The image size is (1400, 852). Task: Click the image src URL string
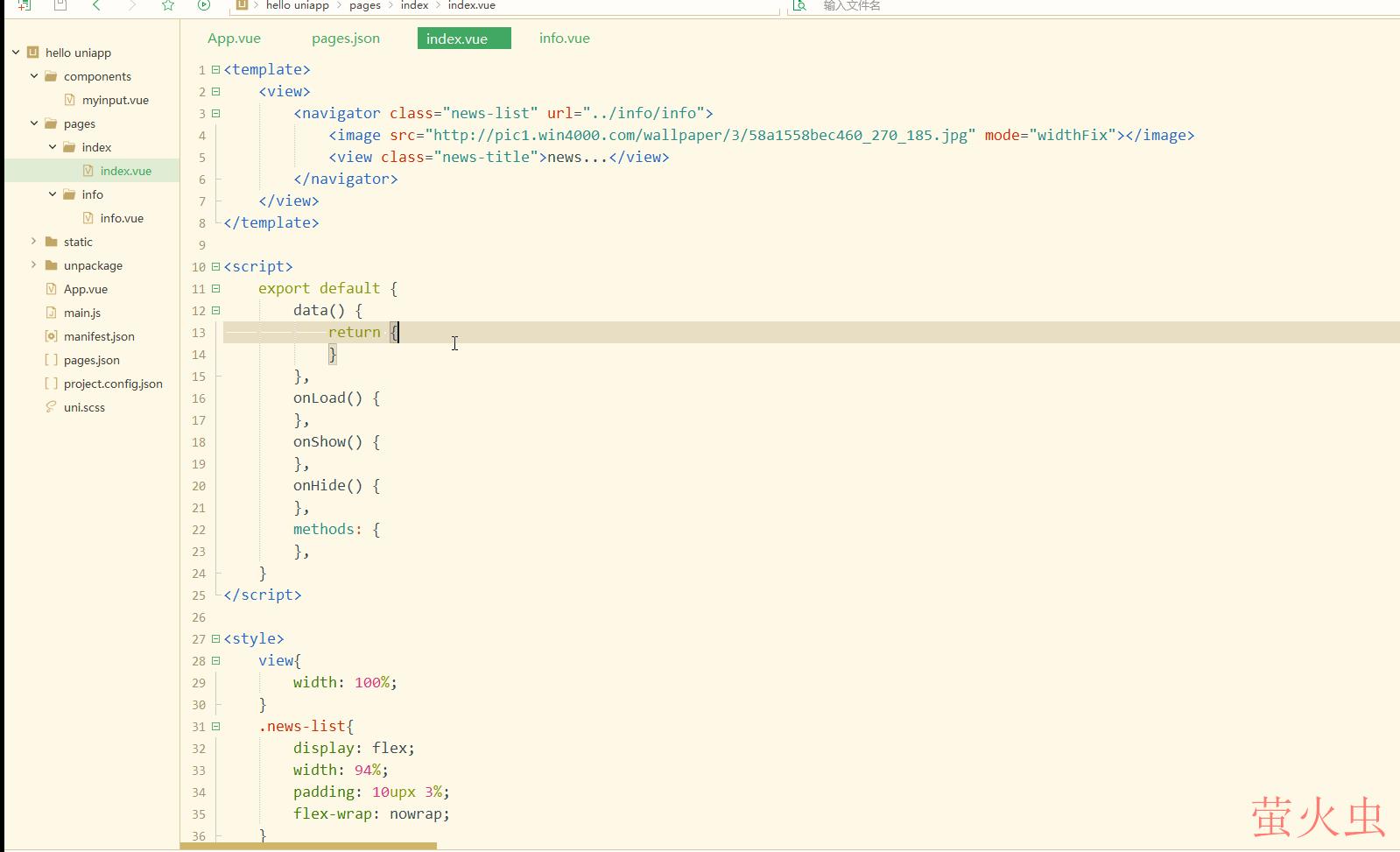pos(700,135)
